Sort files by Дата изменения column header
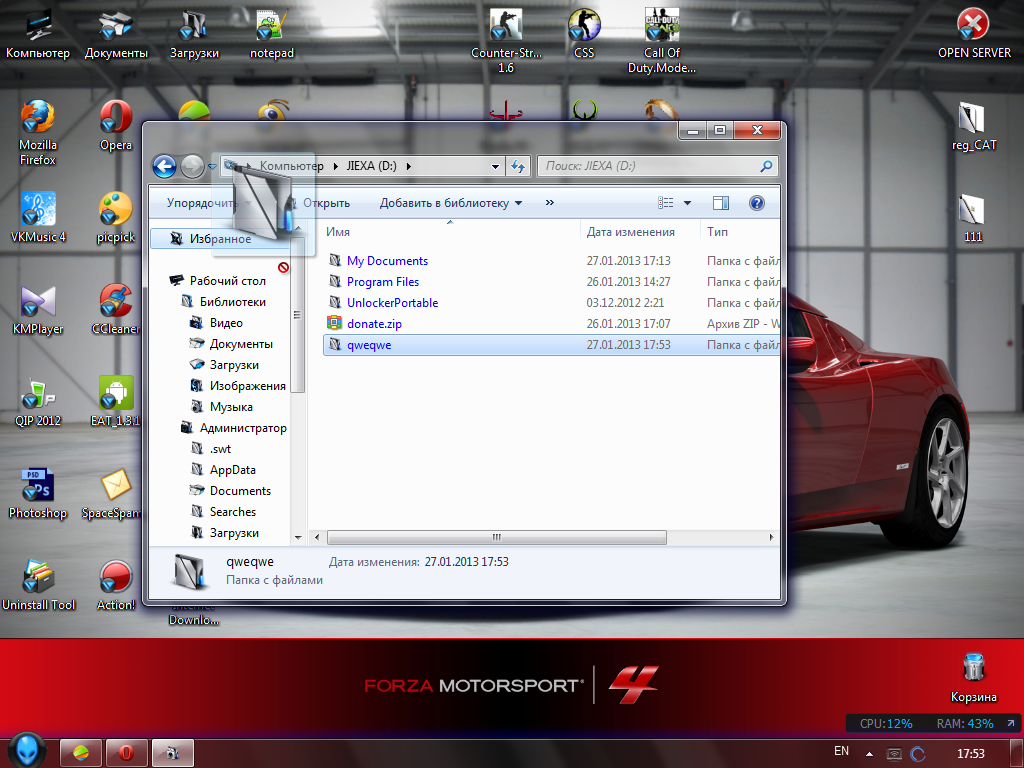1024x768 pixels. 630,231
